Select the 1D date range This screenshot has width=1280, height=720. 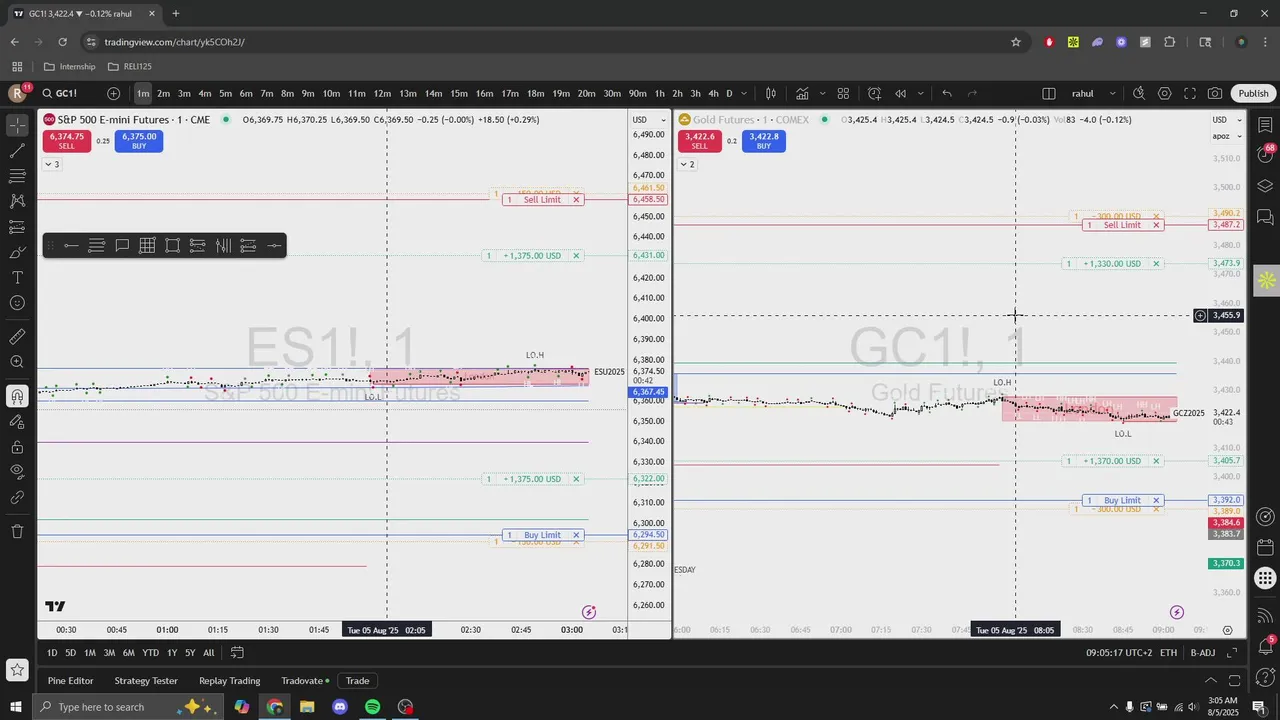tap(52, 653)
